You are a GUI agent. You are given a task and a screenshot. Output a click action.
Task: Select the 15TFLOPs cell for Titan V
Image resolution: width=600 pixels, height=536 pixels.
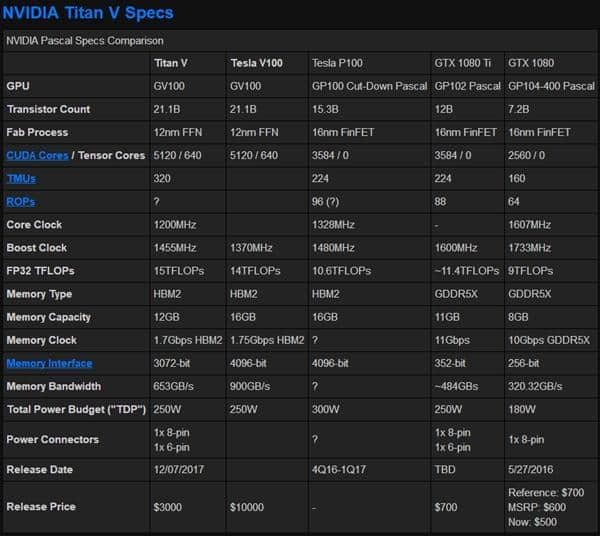[x=179, y=271]
